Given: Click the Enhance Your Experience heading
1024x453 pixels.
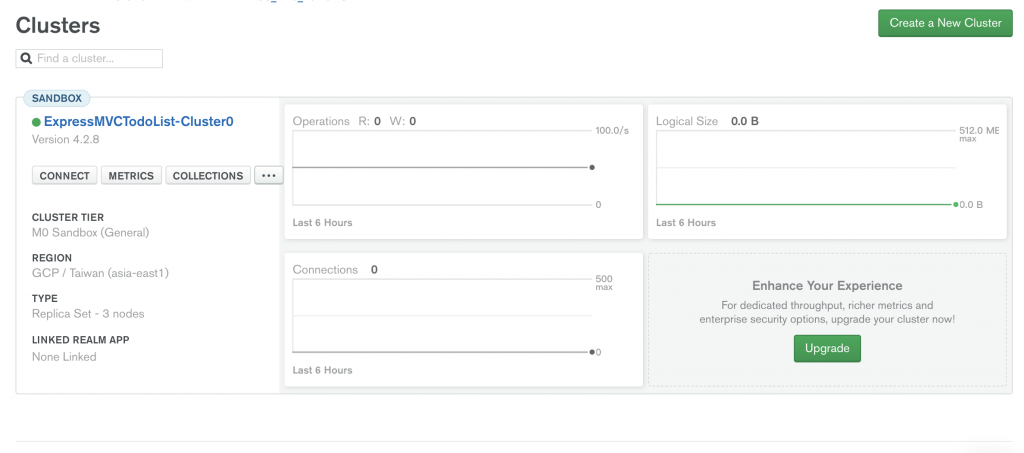Looking at the screenshot, I should [827, 286].
